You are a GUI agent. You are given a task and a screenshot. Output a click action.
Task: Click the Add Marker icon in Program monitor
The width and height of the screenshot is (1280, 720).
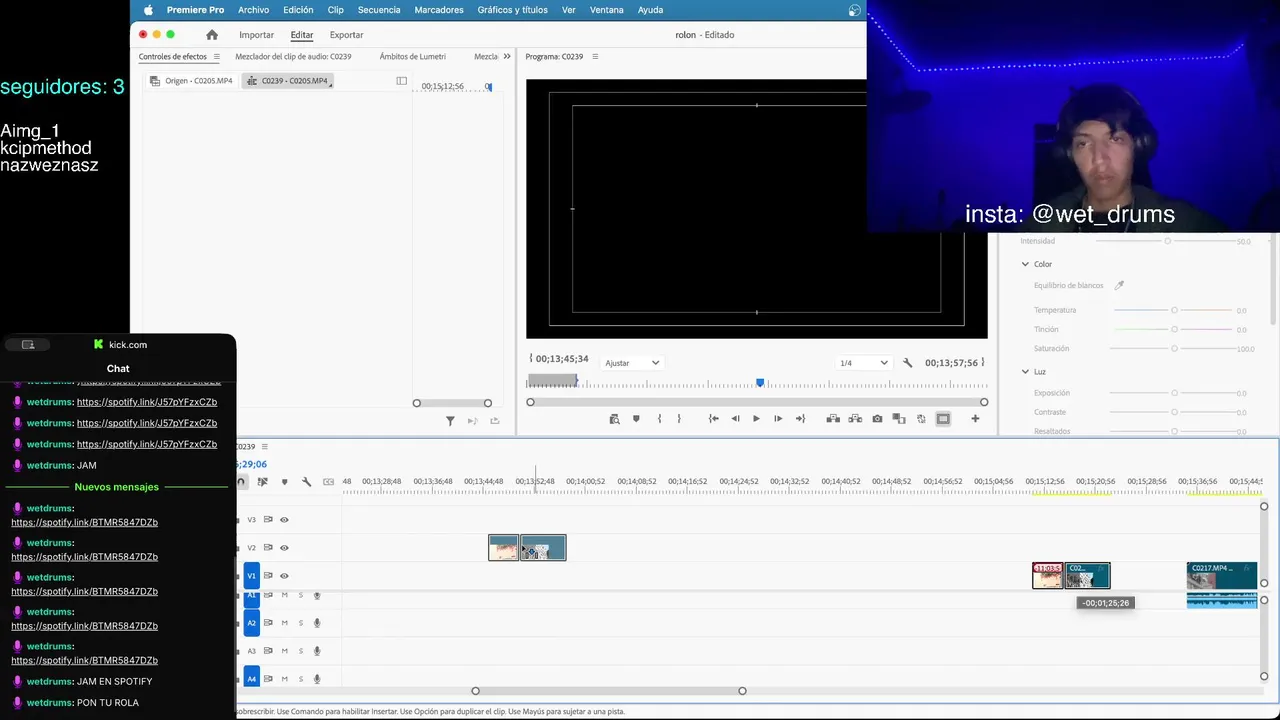point(636,419)
